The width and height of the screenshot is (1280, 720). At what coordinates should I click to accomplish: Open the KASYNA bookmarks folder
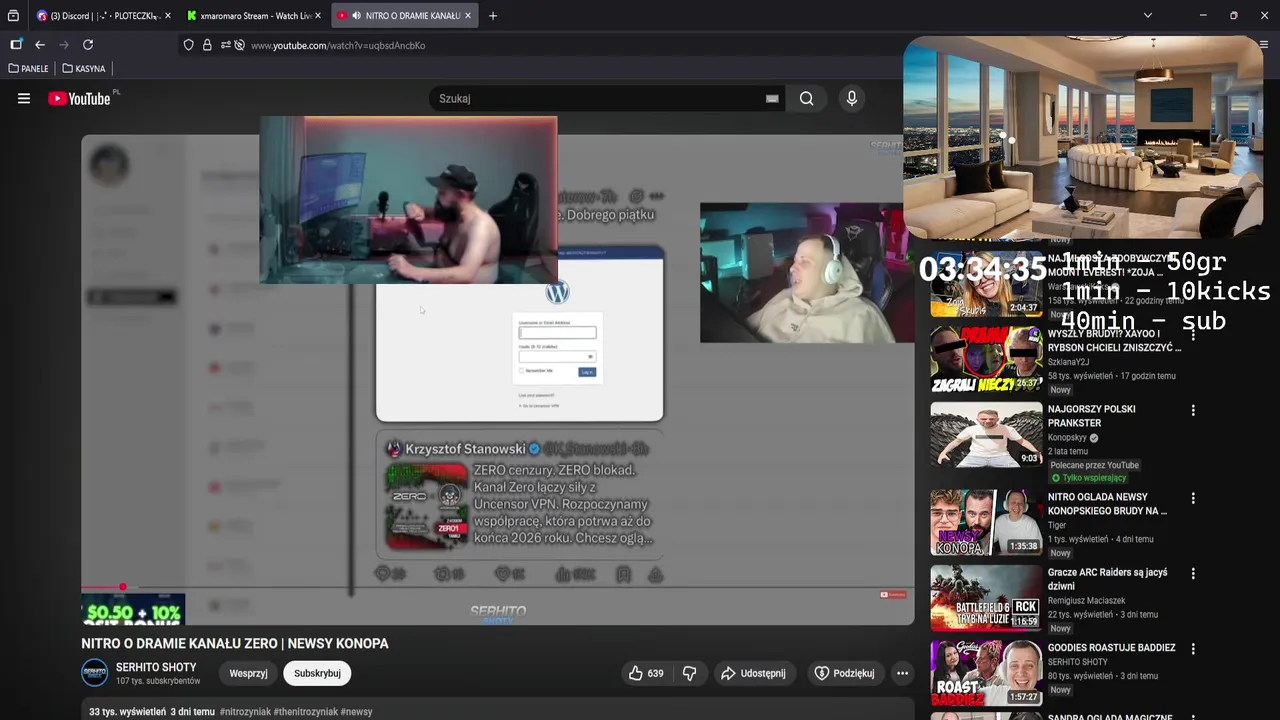click(84, 69)
